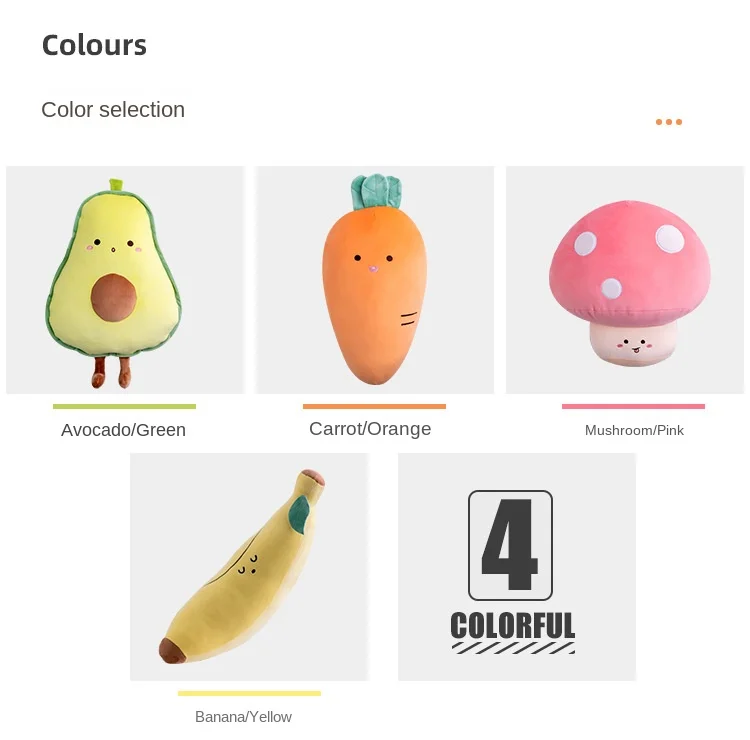The height and width of the screenshot is (740, 750).
Task: Click the avocado's brown pit
Action: [114, 298]
